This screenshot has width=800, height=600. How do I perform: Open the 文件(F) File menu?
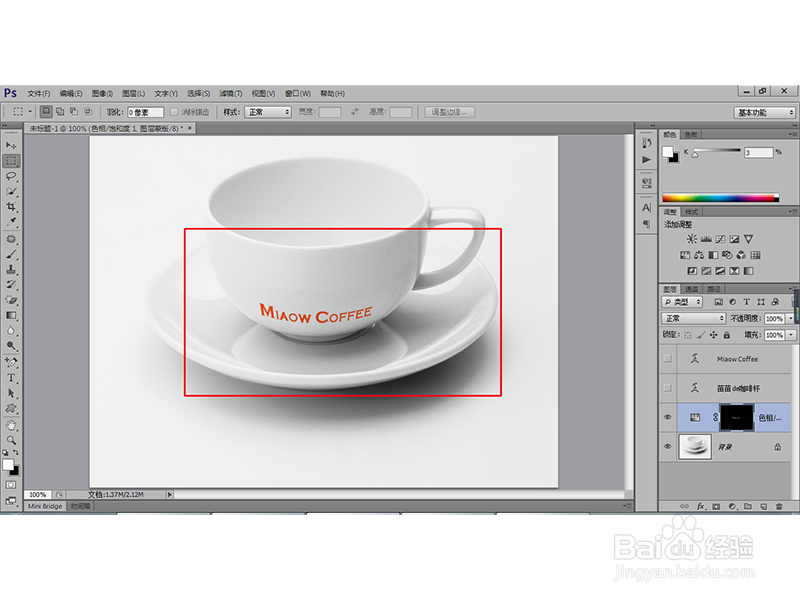click(39, 93)
